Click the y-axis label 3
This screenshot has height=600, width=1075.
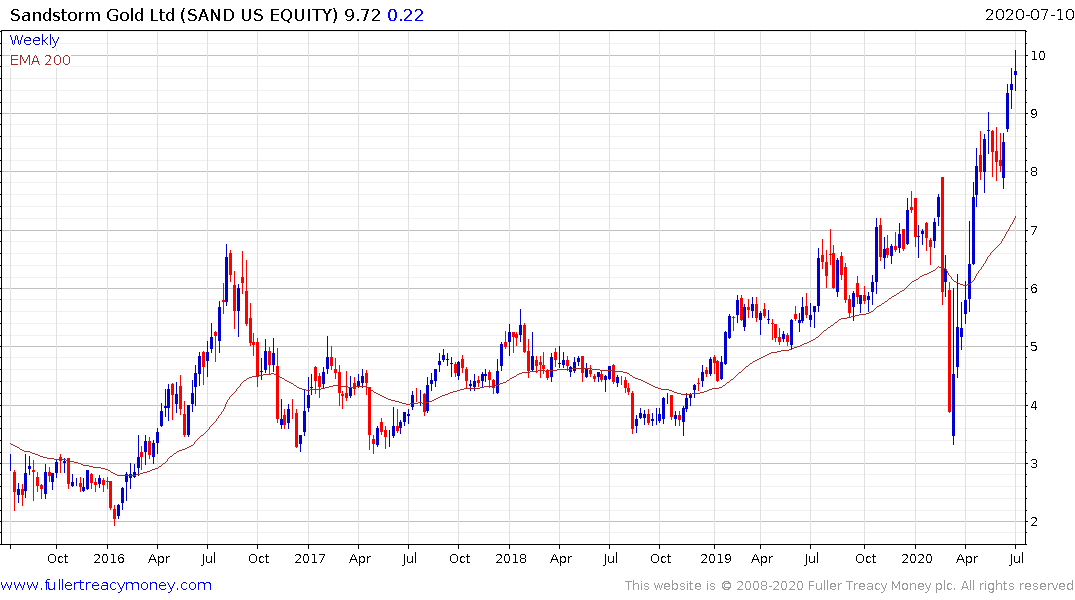(x=1035, y=464)
